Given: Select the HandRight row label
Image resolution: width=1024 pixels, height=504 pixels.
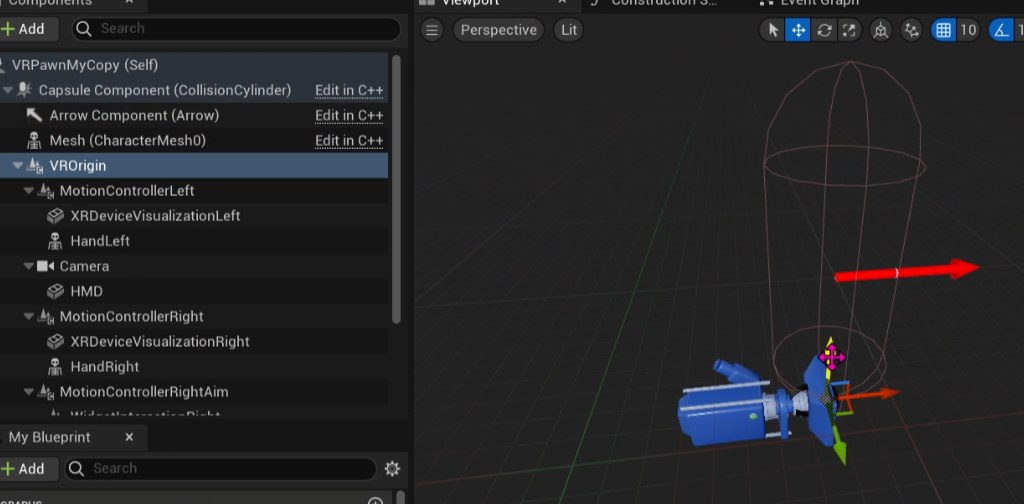Looking at the screenshot, I should (x=104, y=367).
